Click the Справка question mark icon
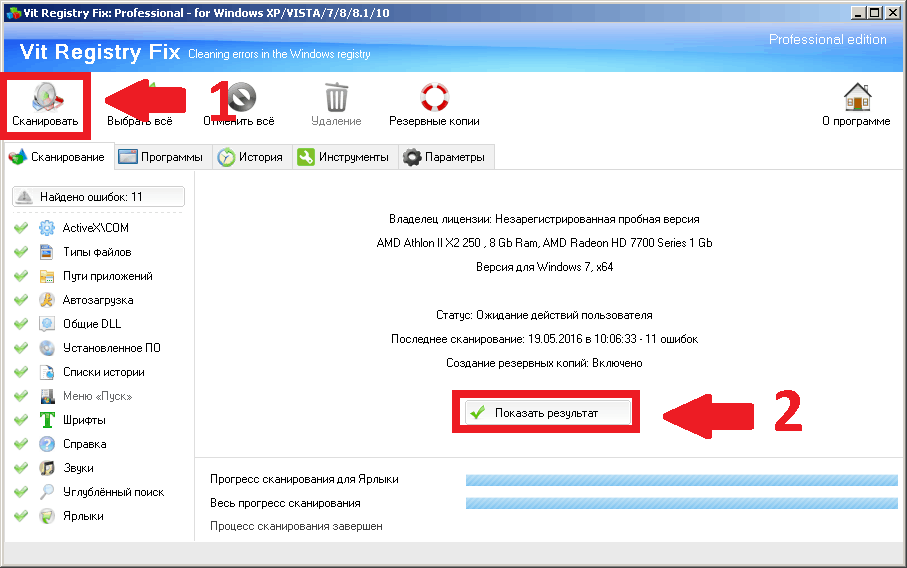Image resolution: width=907 pixels, height=568 pixels. point(47,444)
